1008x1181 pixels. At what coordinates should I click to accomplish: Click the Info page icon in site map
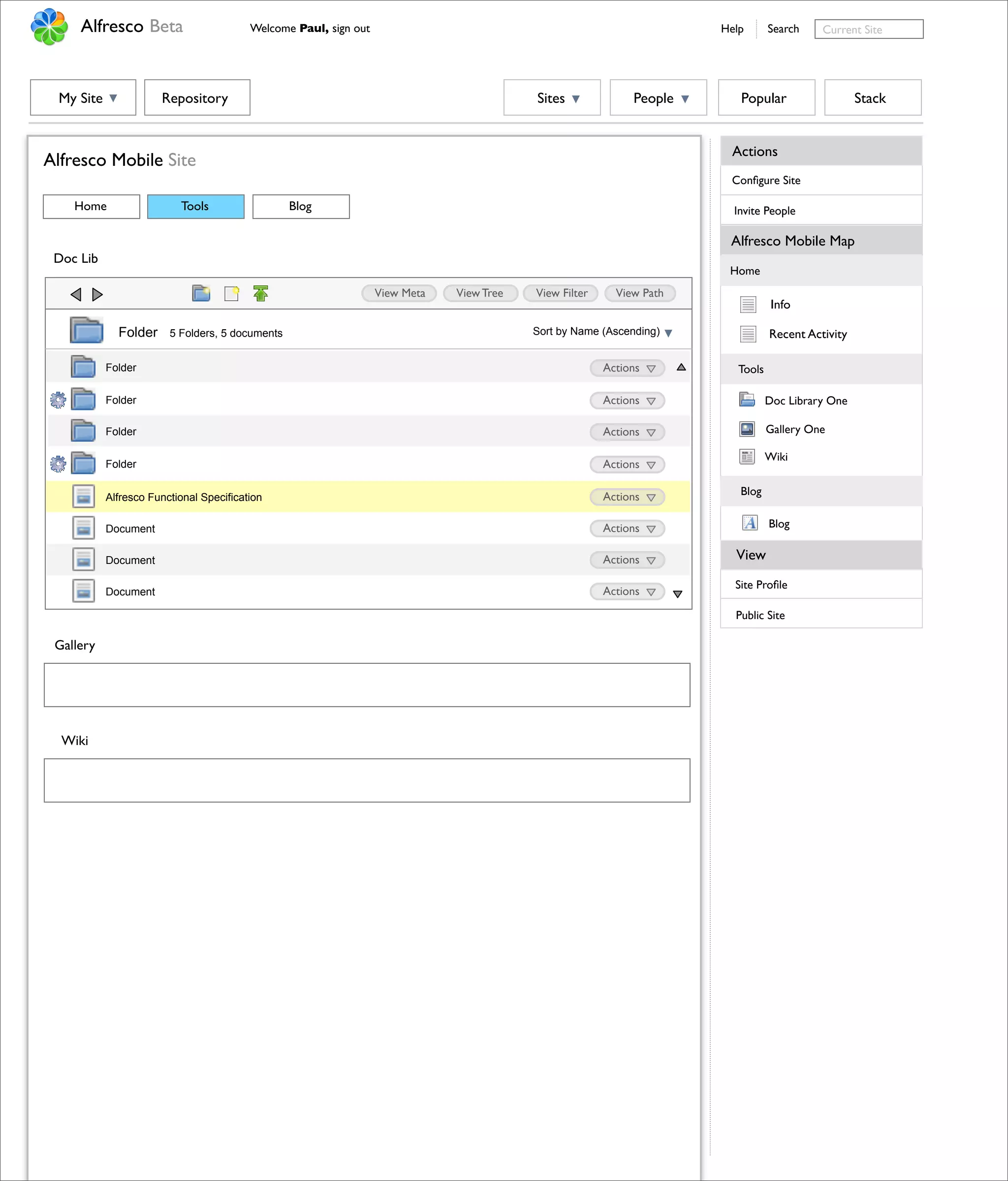coord(748,305)
